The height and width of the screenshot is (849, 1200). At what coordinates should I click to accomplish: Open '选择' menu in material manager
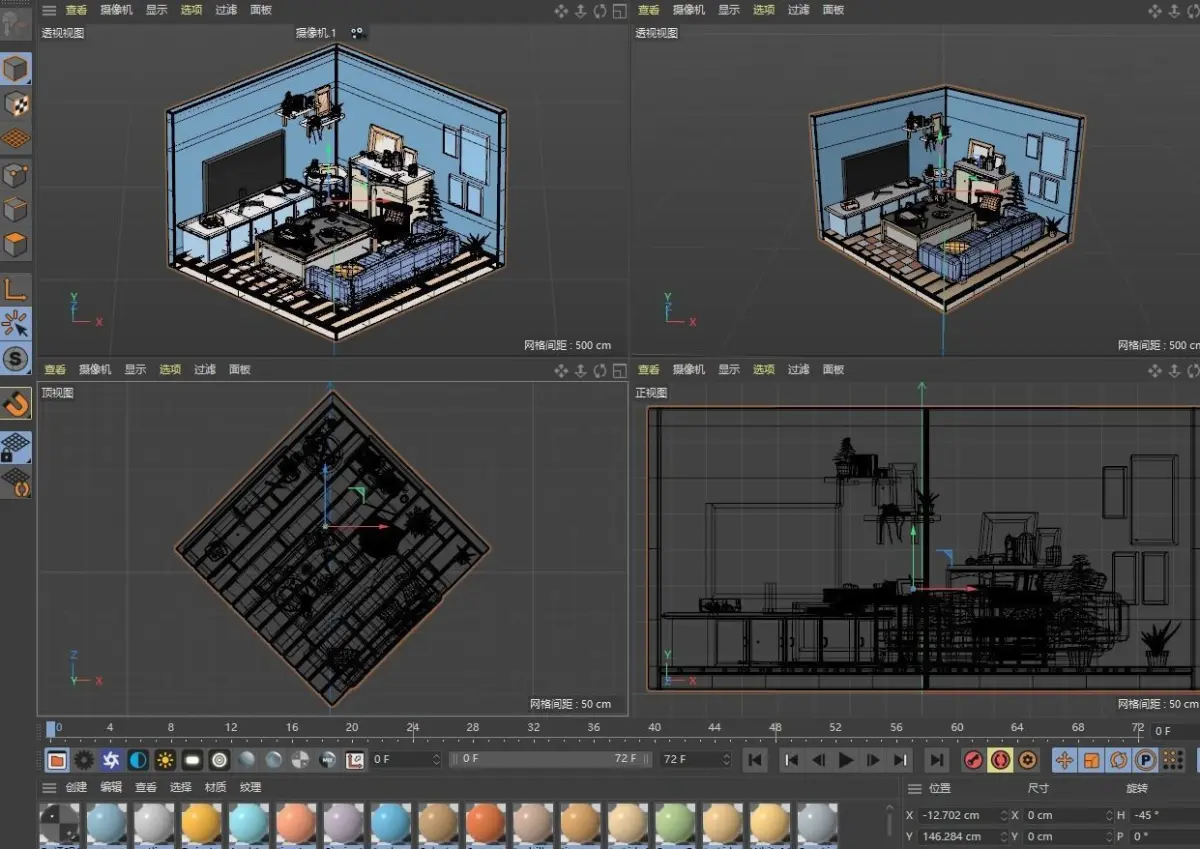coord(180,787)
